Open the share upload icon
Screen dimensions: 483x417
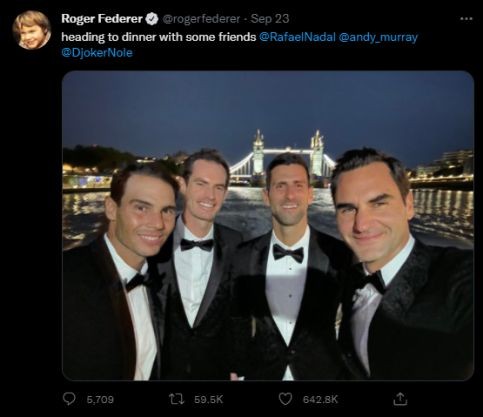(x=400, y=399)
